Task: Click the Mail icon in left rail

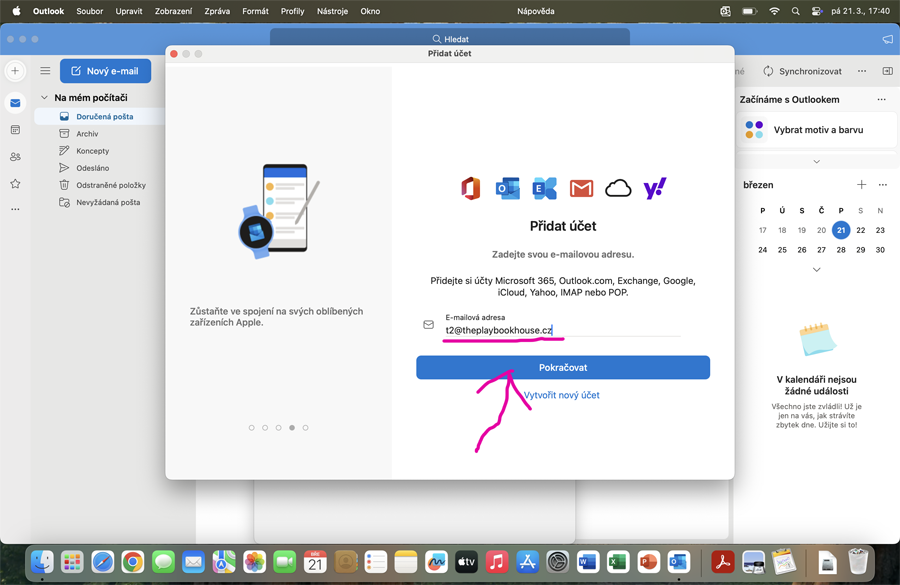Action: click(x=15, y=103)
